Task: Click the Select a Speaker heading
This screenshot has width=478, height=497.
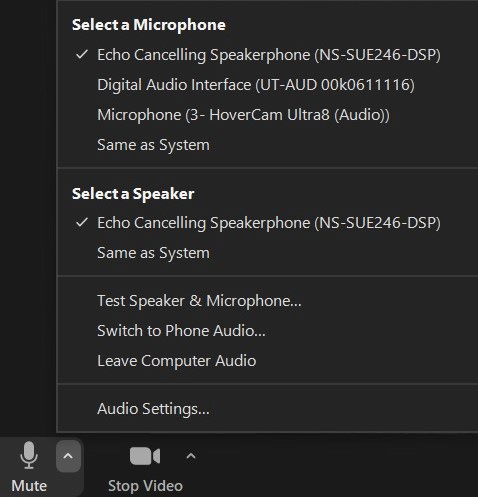Action: 133,194
